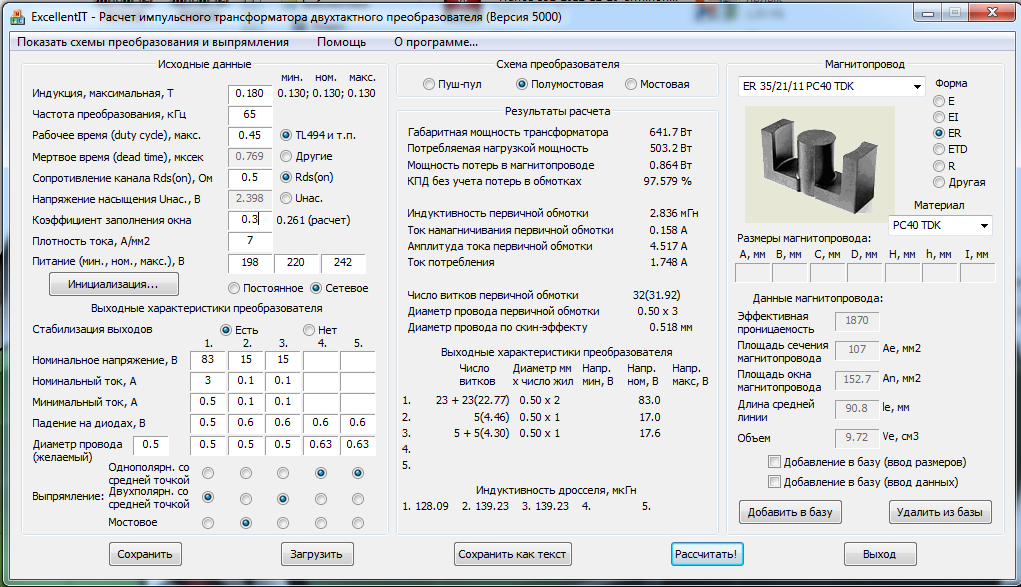Click output 1 nominal voltage field 83
Screen dimensions: 1021x587
coord(208,360)
